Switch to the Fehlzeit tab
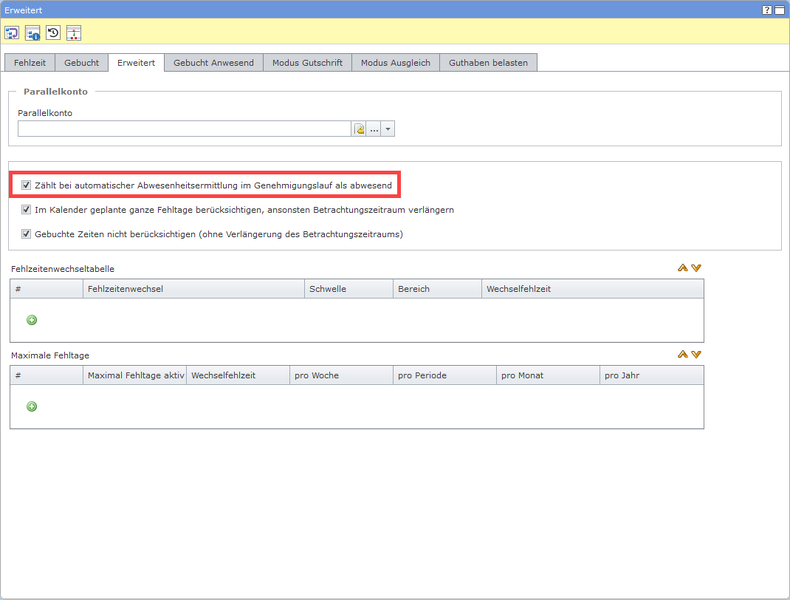The height and width of the screenshot is (600, 790). [30, 62]
